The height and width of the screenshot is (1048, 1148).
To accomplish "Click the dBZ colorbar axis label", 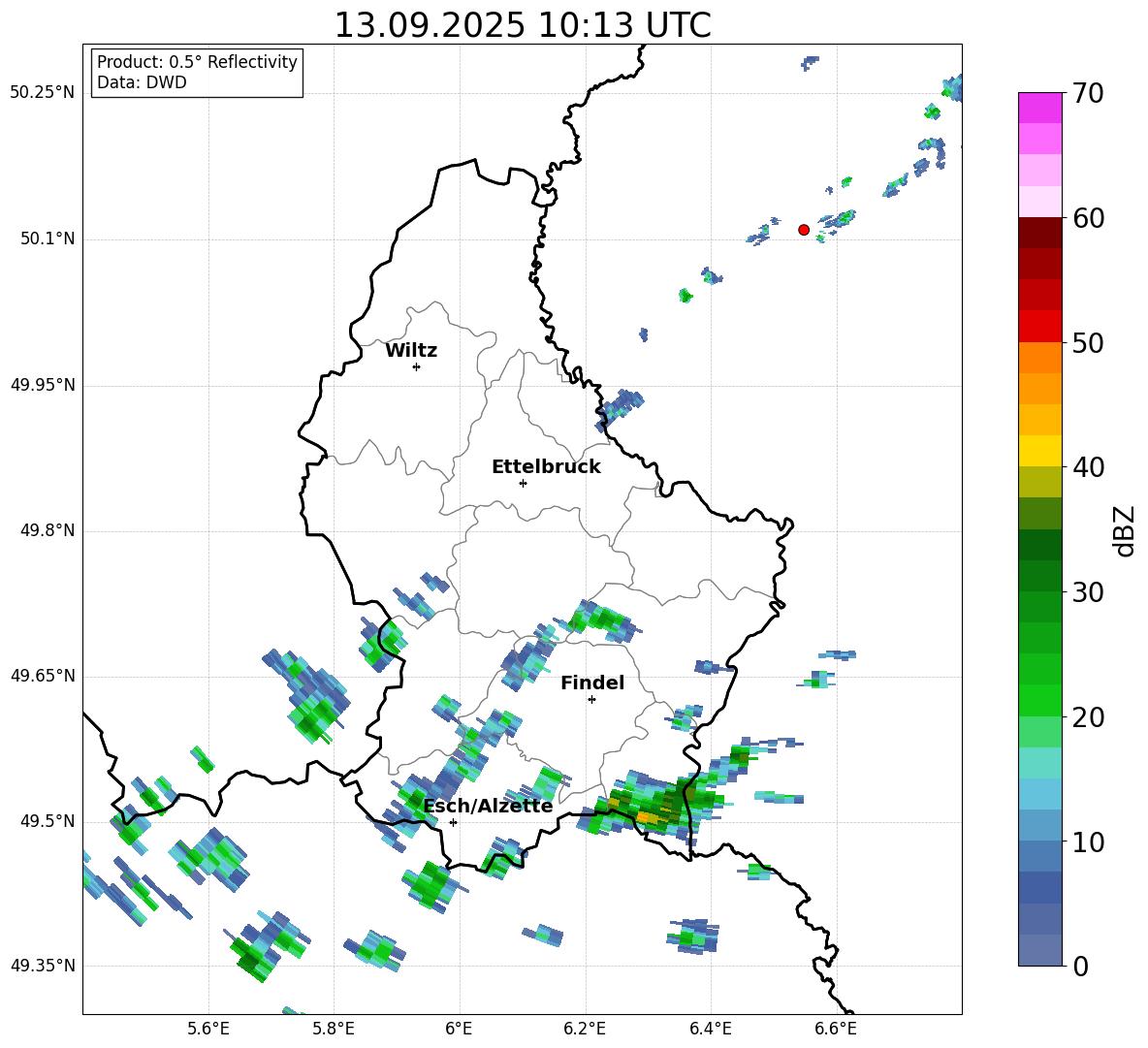I will [1125, 530].
